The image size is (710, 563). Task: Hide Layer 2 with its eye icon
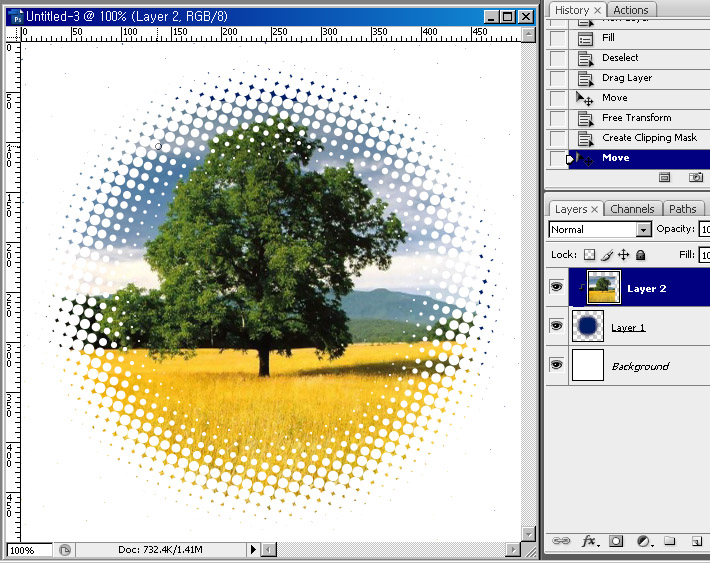click(556, 286)
